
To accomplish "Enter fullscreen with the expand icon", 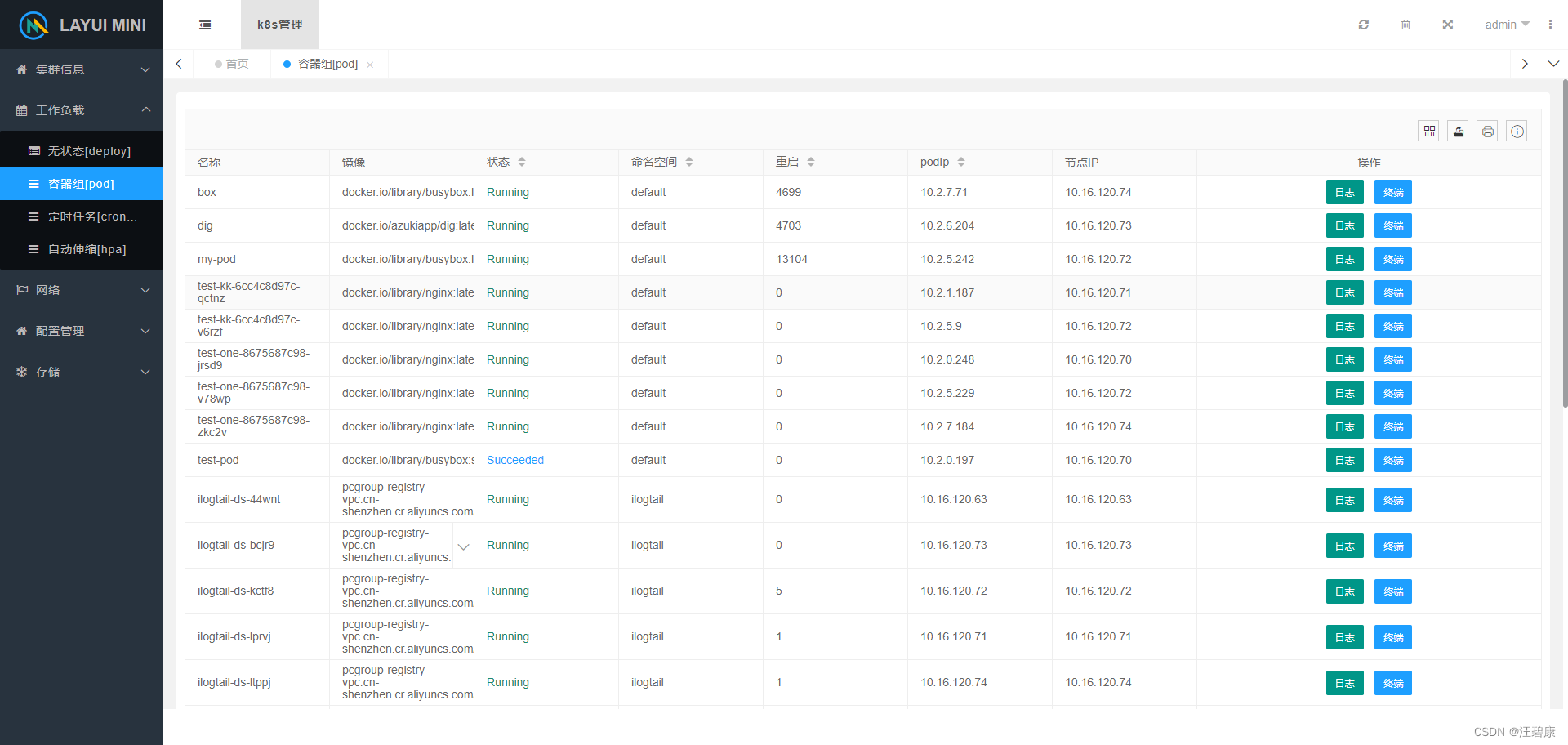I will (1447, 25).
